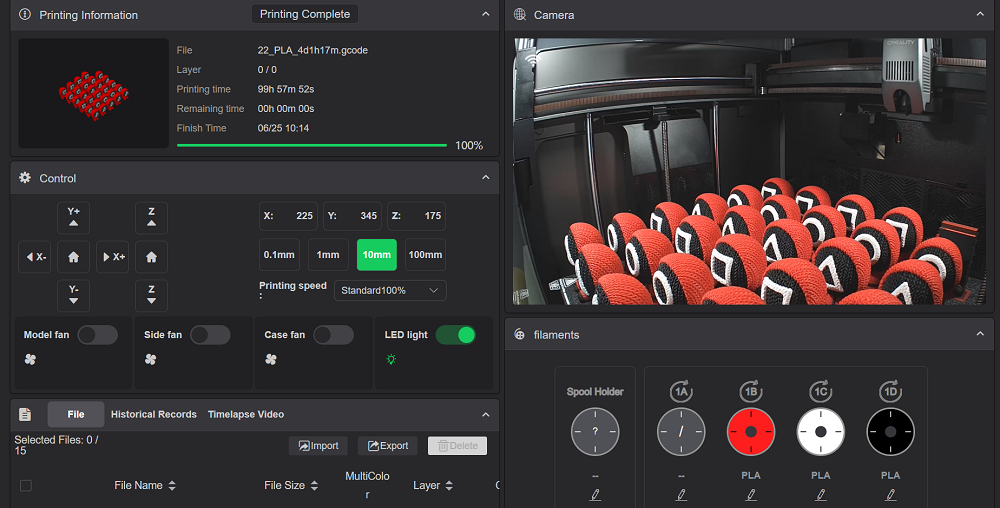Viewport: 1000px width, 508px height.
Task: Select the 100mm step distance
Action: 425,255
